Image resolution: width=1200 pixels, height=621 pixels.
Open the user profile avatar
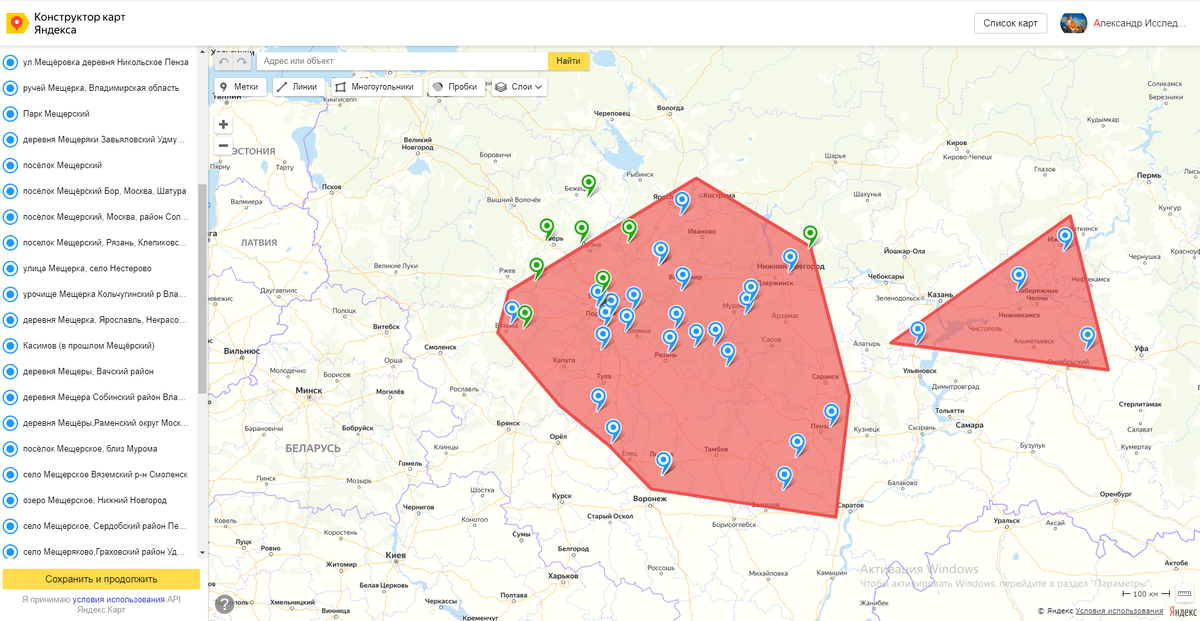click(1074, 23)
